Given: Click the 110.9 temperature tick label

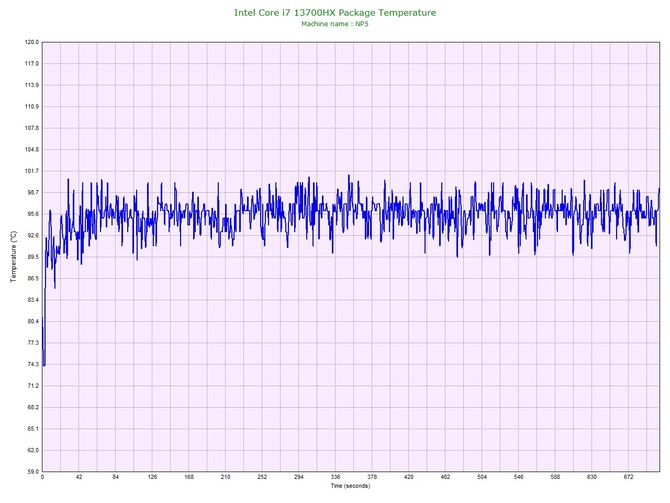Looking at the screenshot, I should click(x=32, y=106).
